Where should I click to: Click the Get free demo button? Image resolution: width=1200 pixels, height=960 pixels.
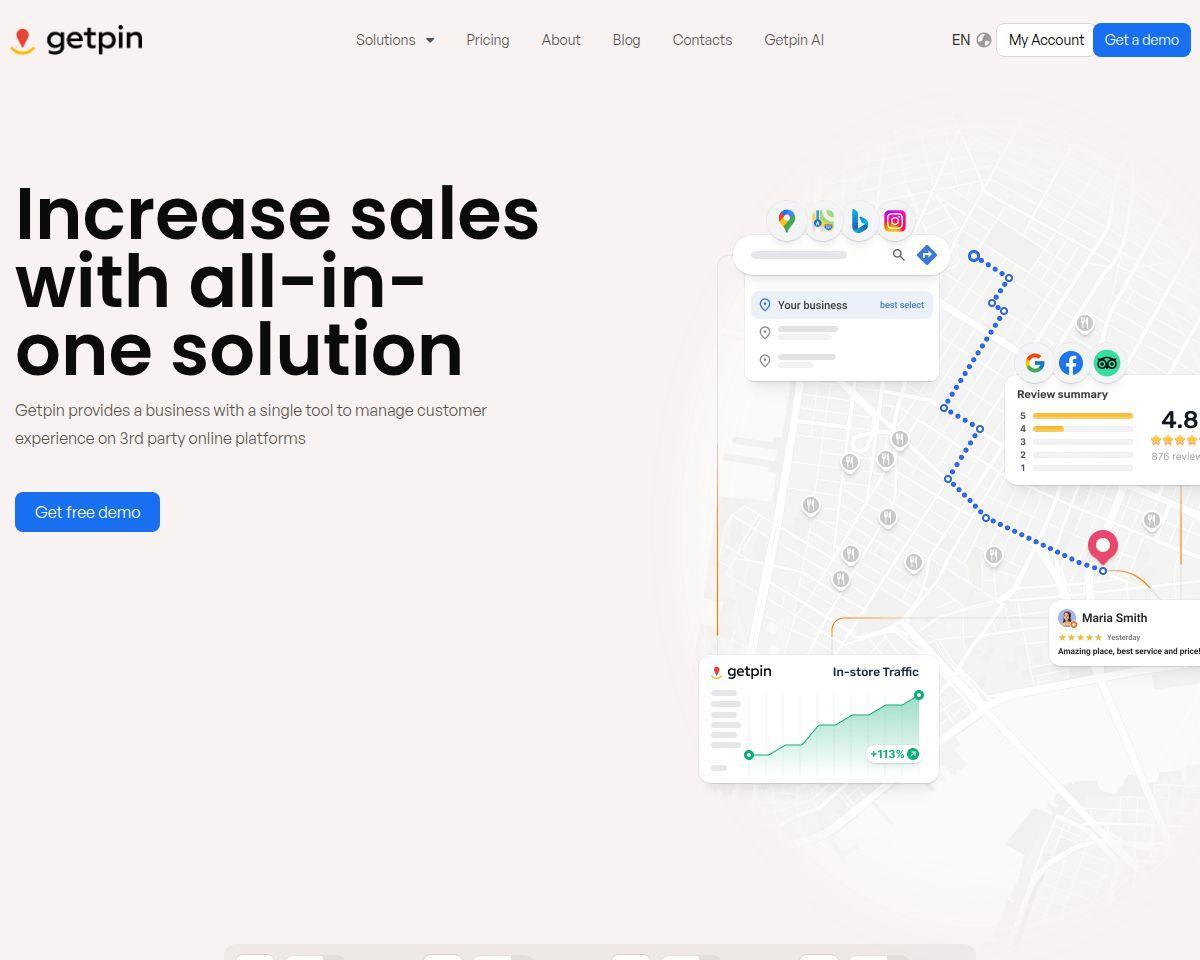point(87,512)
